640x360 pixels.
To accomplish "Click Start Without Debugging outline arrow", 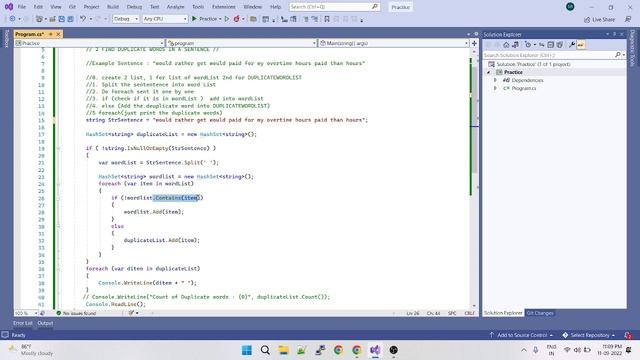I will 227,19.
